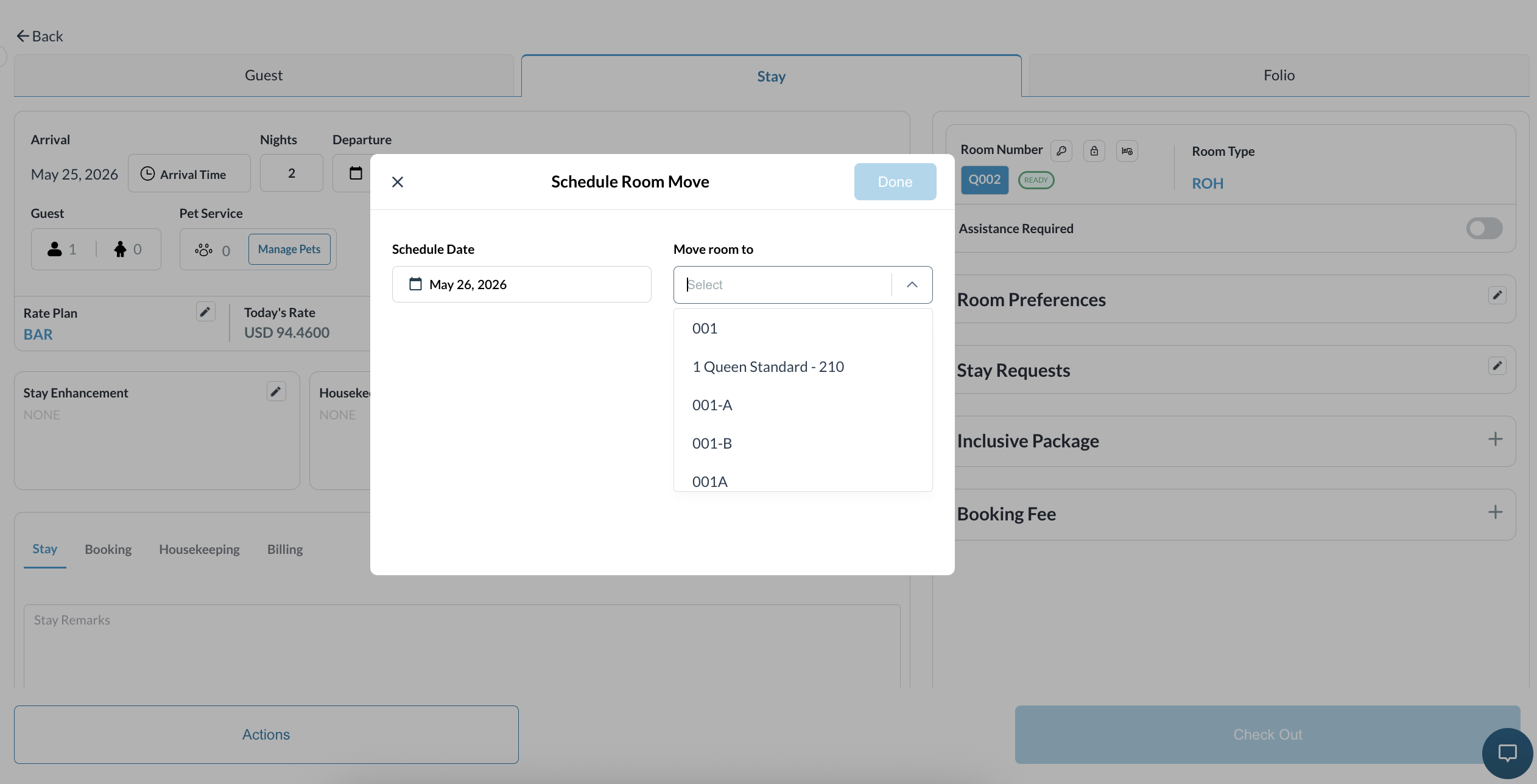Click the READY status badge
Screen dimensions: 1537x784
click(1036, 180)
